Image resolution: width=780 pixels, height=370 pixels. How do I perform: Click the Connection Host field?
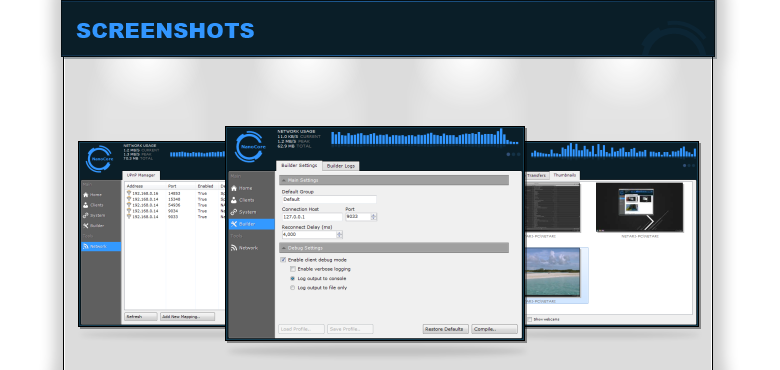[312, 217]
